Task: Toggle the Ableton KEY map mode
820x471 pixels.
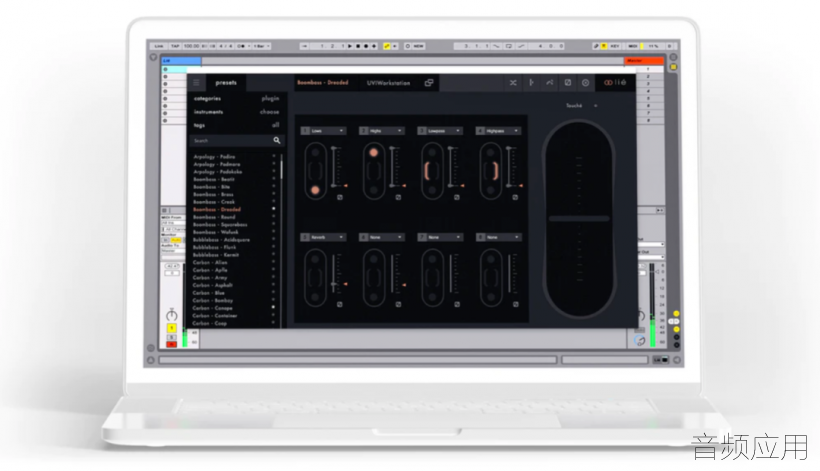Action: (615, 46)
